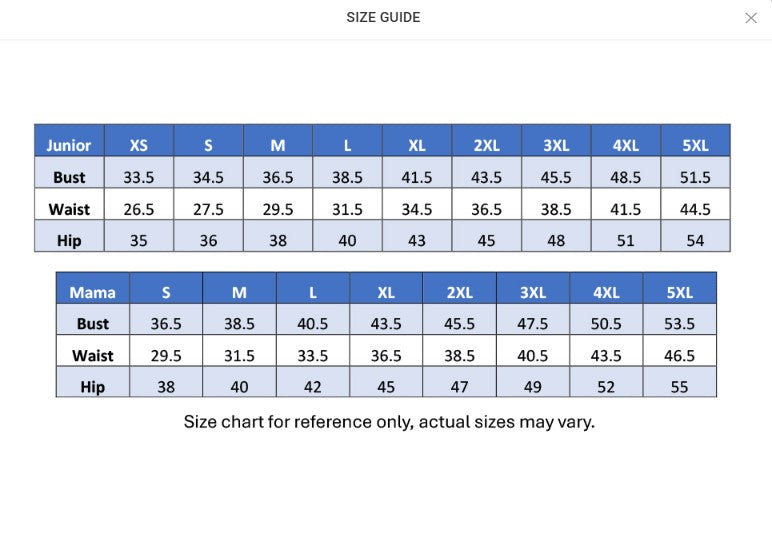Click Mama 4XL bust value 50.5
The height and width of the screenshot is (537, 772).
point(606,324)
